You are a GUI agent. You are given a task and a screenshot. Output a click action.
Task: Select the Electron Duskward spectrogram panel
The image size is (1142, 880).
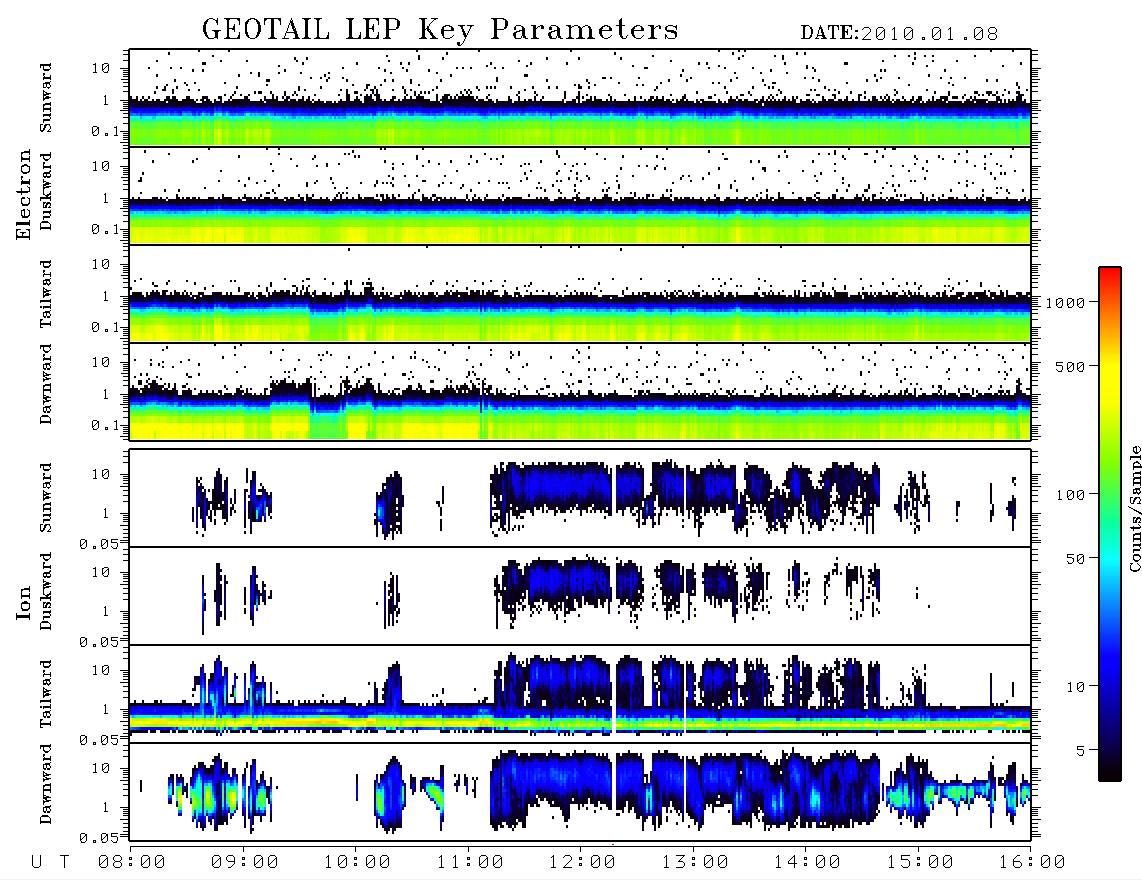(580, 195)
